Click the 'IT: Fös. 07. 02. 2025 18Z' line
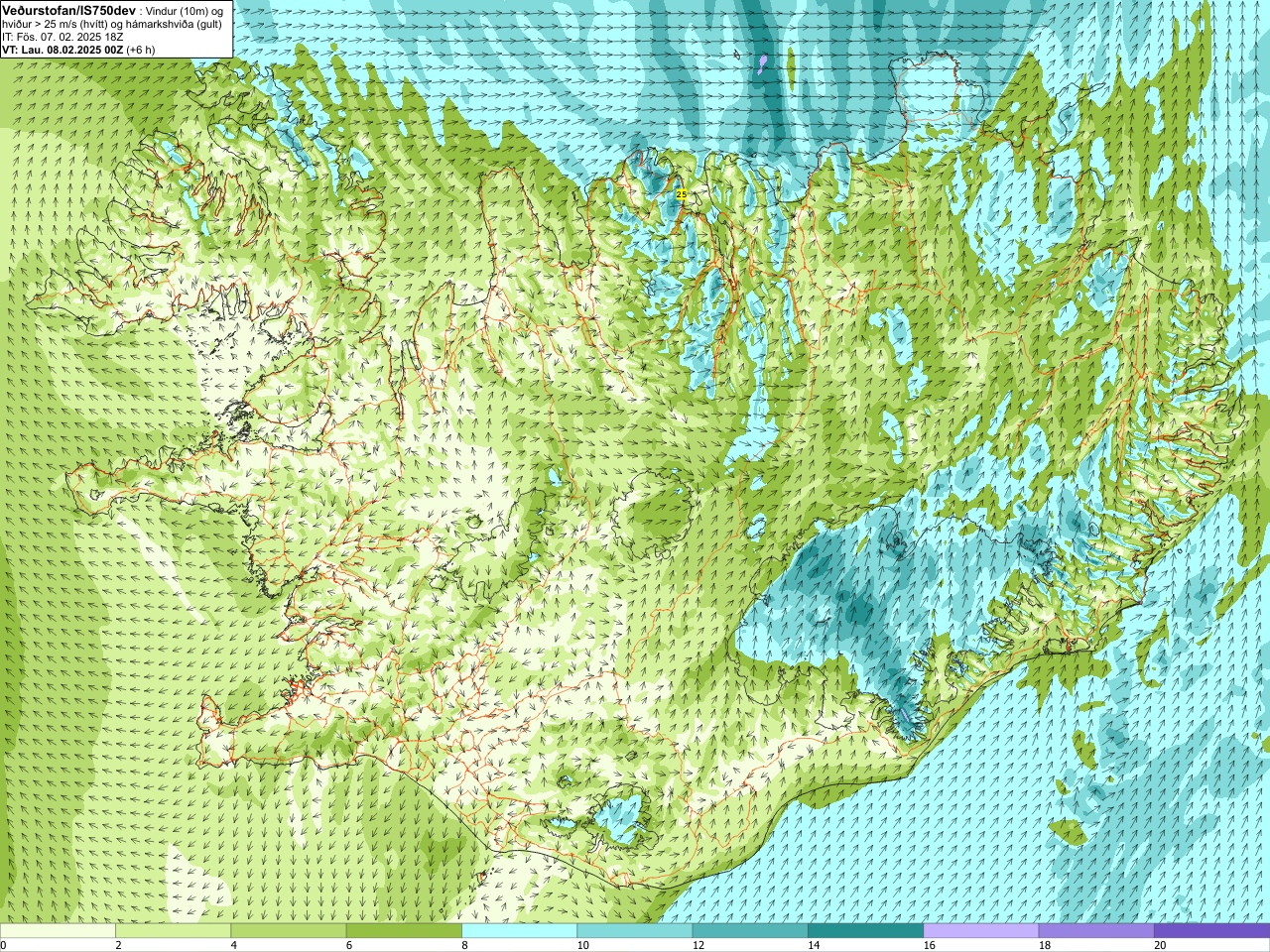The width and height of the screenshot is (1270, 952). tap(63, 37)
